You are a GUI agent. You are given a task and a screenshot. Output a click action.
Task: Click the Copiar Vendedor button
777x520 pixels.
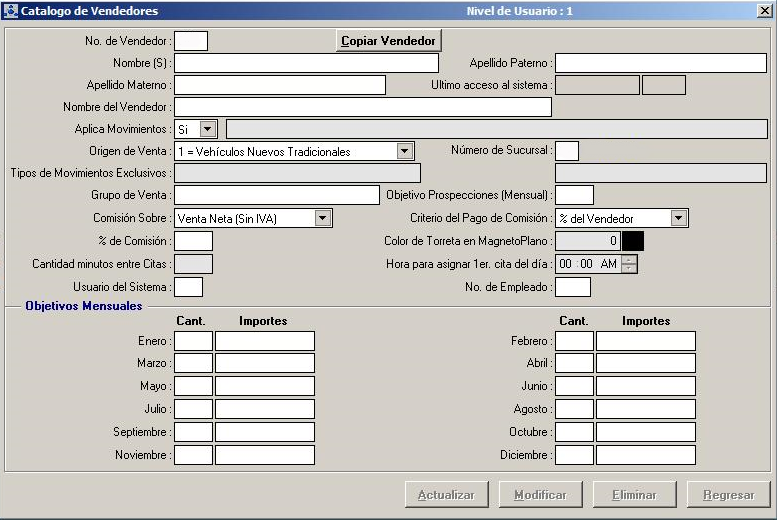pos(388,41)
